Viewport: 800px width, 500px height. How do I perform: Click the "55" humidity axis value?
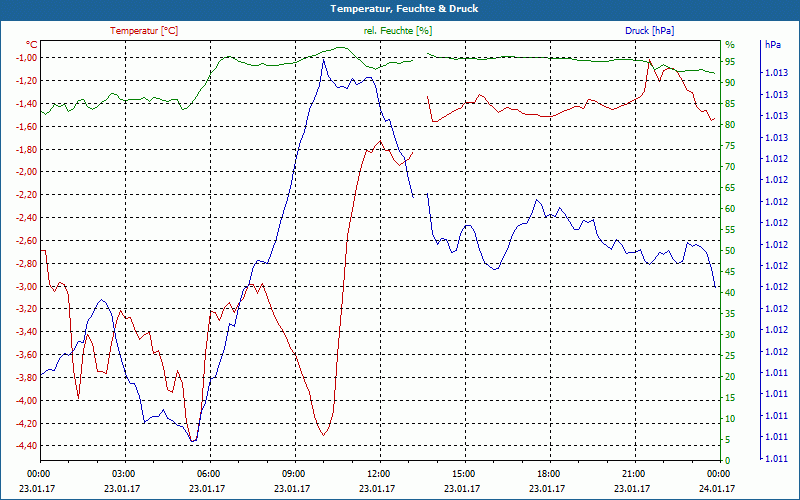pos(730,230)
